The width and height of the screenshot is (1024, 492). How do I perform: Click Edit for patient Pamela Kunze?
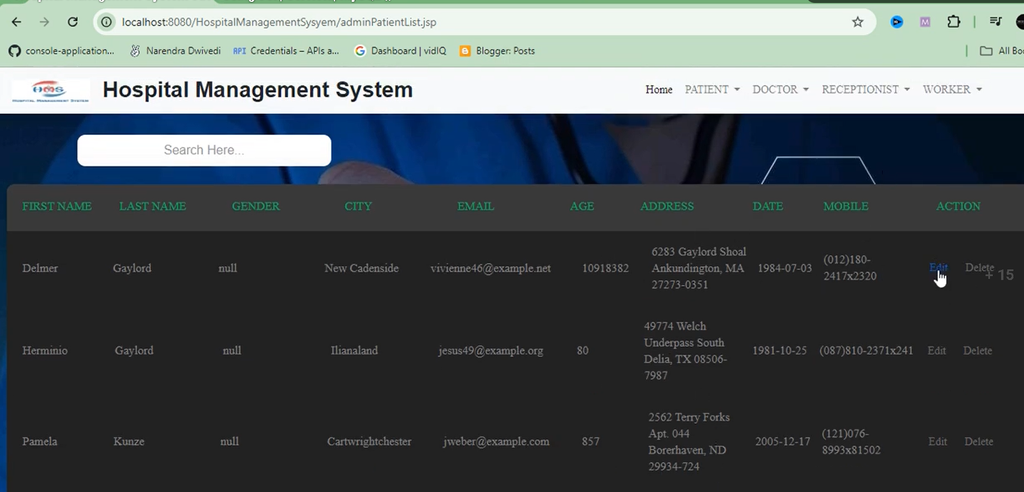(x=938, y=441)
